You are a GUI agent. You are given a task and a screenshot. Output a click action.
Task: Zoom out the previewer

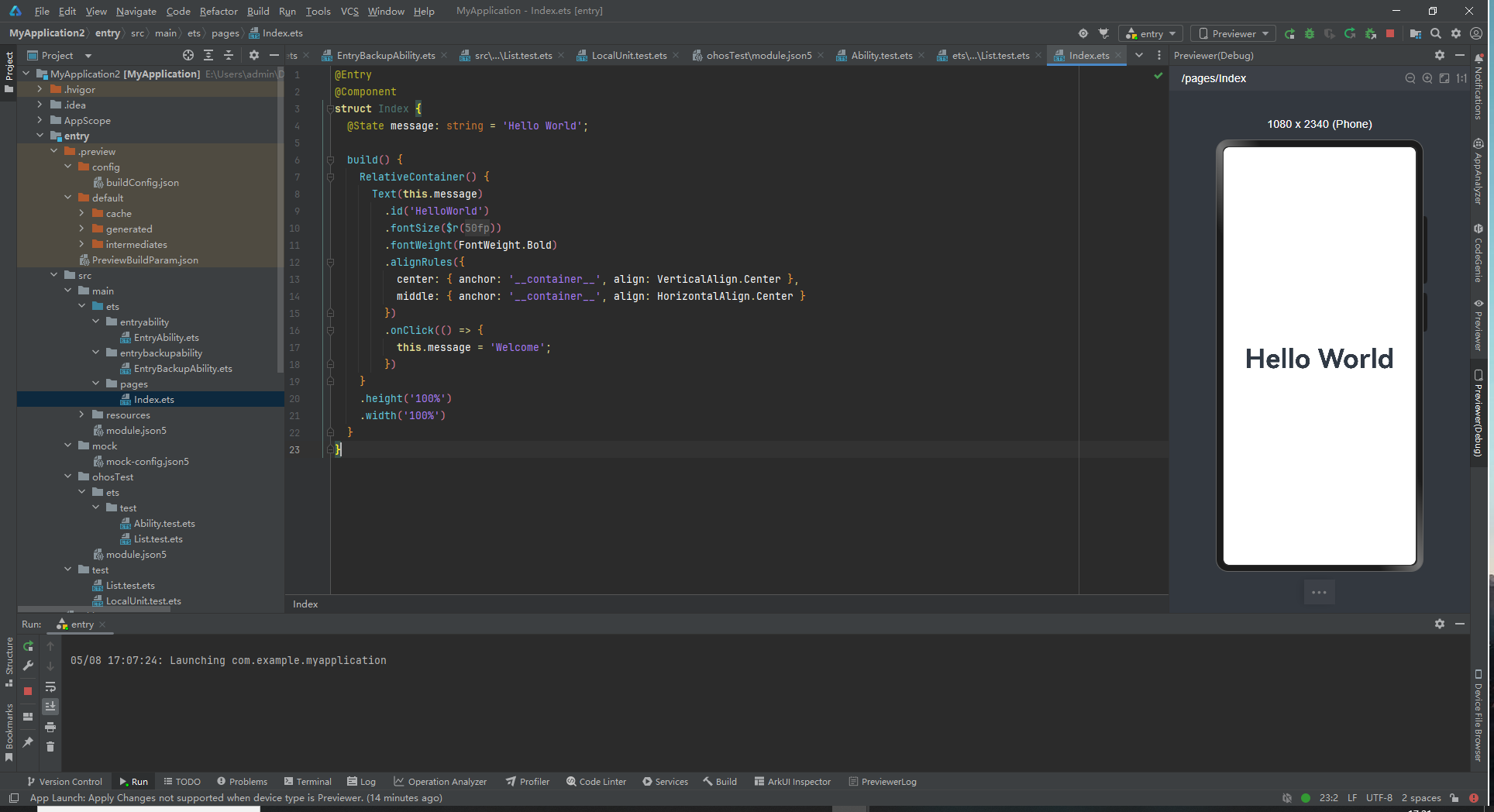pyautogui.click(x=1410, y=78)
